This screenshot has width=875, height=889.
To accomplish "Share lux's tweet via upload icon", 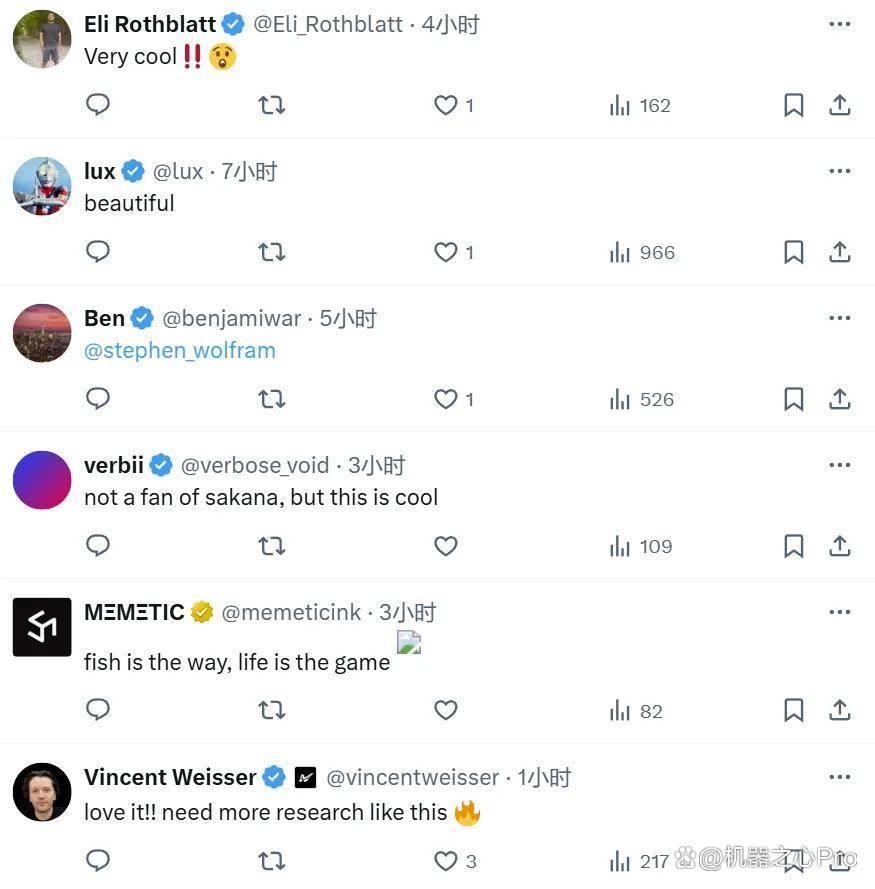I will pos(839,252).
